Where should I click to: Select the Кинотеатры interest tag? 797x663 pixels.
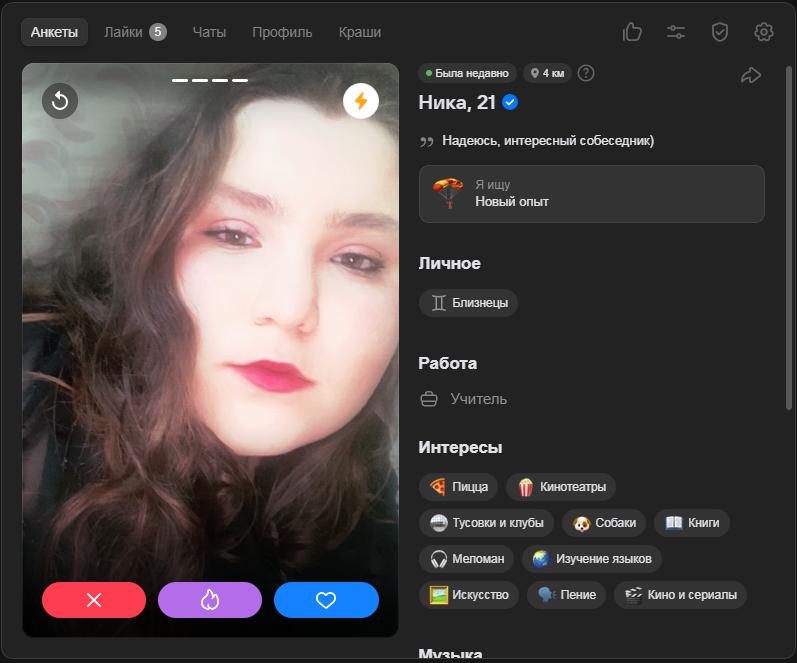[x=561, y=487]
